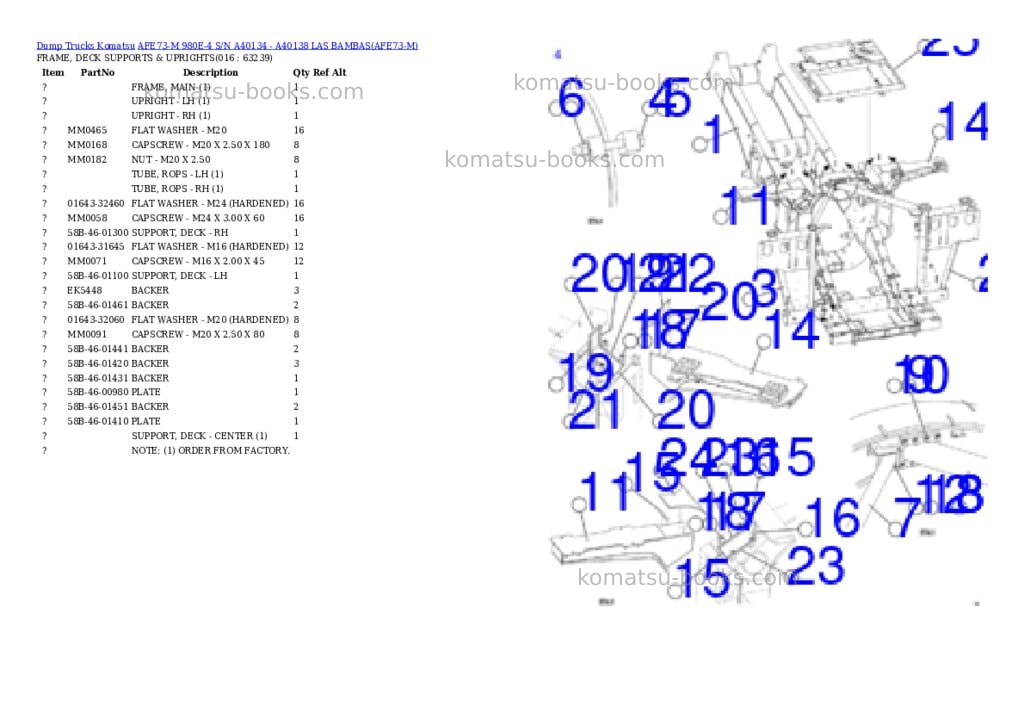The height and width of the screenshot is (725, 1024).
Task: Click part number 01643-32460
Action: click(95, 204)
